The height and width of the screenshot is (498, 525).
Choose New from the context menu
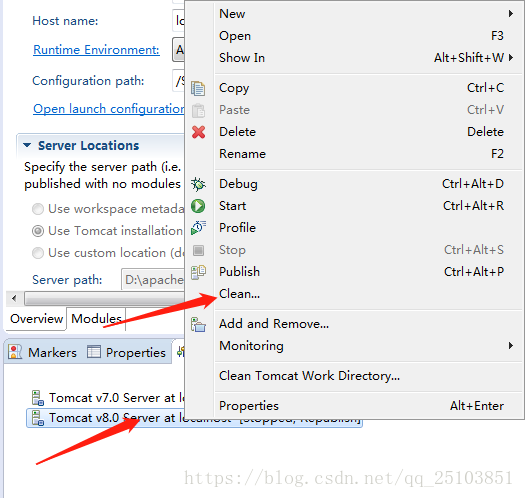tap(368, 14)
